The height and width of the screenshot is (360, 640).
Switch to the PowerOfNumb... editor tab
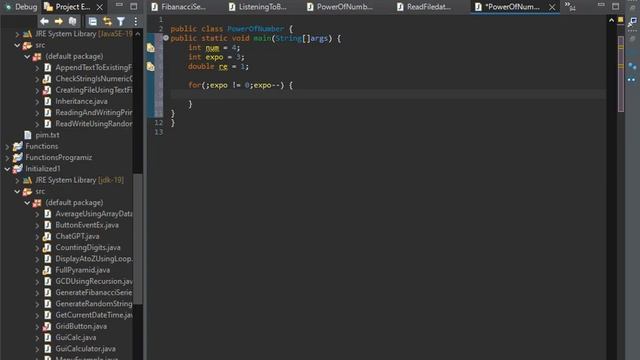coord(339,7)
